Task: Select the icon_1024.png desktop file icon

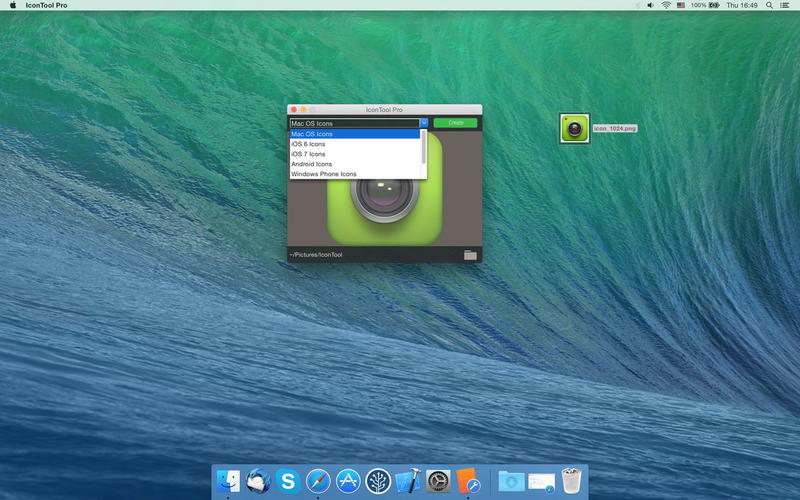Action: pos(574,128)
